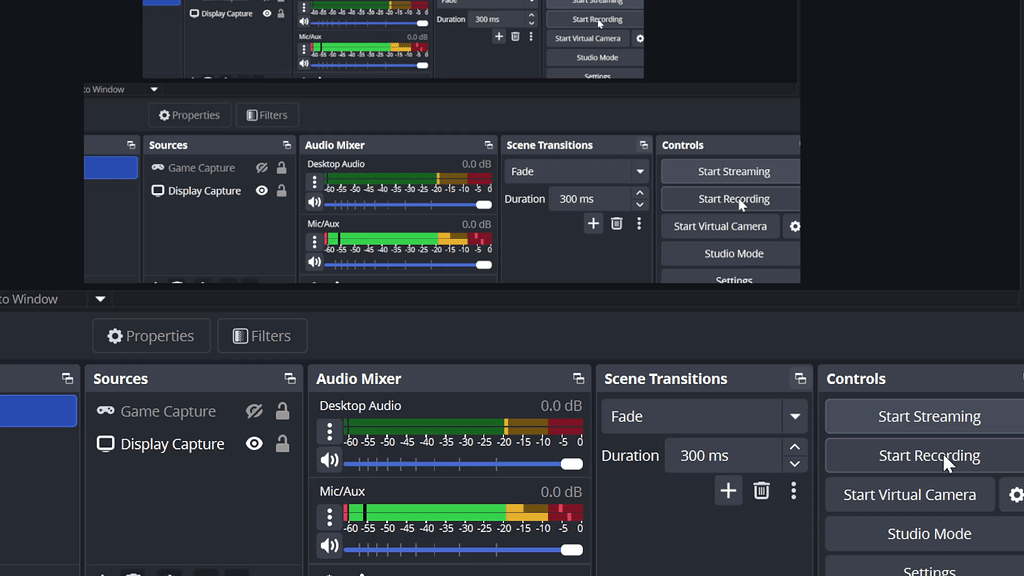Open Mic/Aux three-dot menu in the largest OBS view

329,517
